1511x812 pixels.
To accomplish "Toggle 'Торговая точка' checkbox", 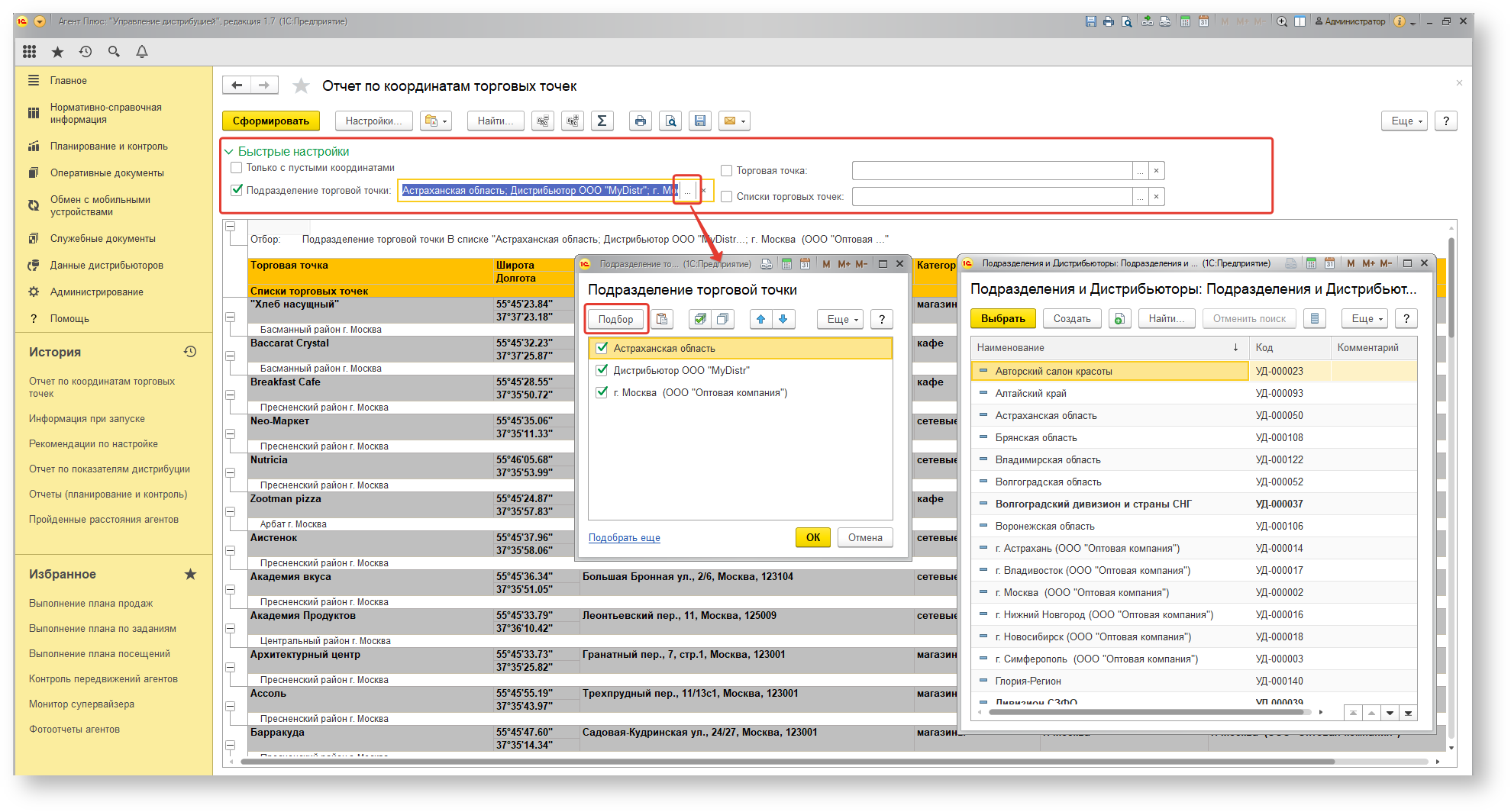I will point(727,171).
